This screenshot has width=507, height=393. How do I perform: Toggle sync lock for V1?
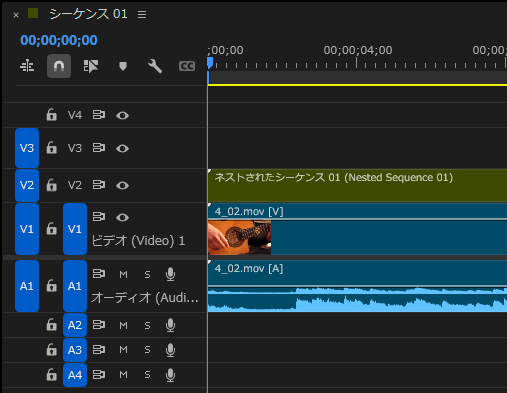(x=99, y=217)
